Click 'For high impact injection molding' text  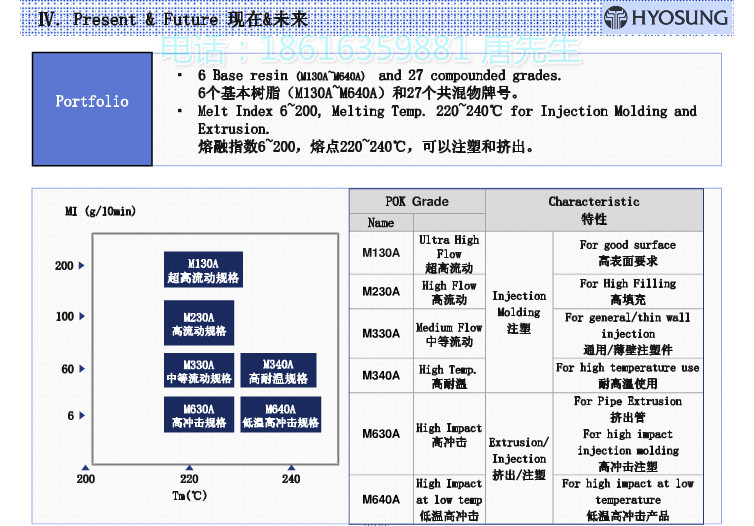(x=628, y=442)
